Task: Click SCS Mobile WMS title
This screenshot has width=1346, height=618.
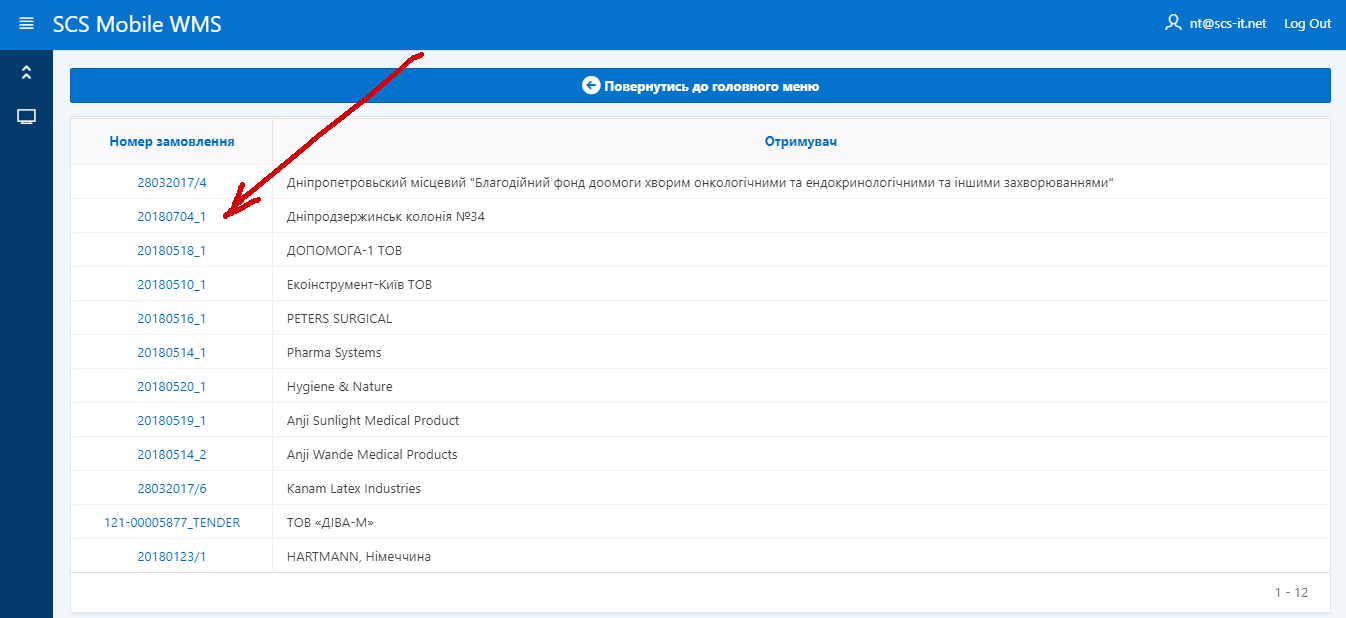Action: pos(137,24)
